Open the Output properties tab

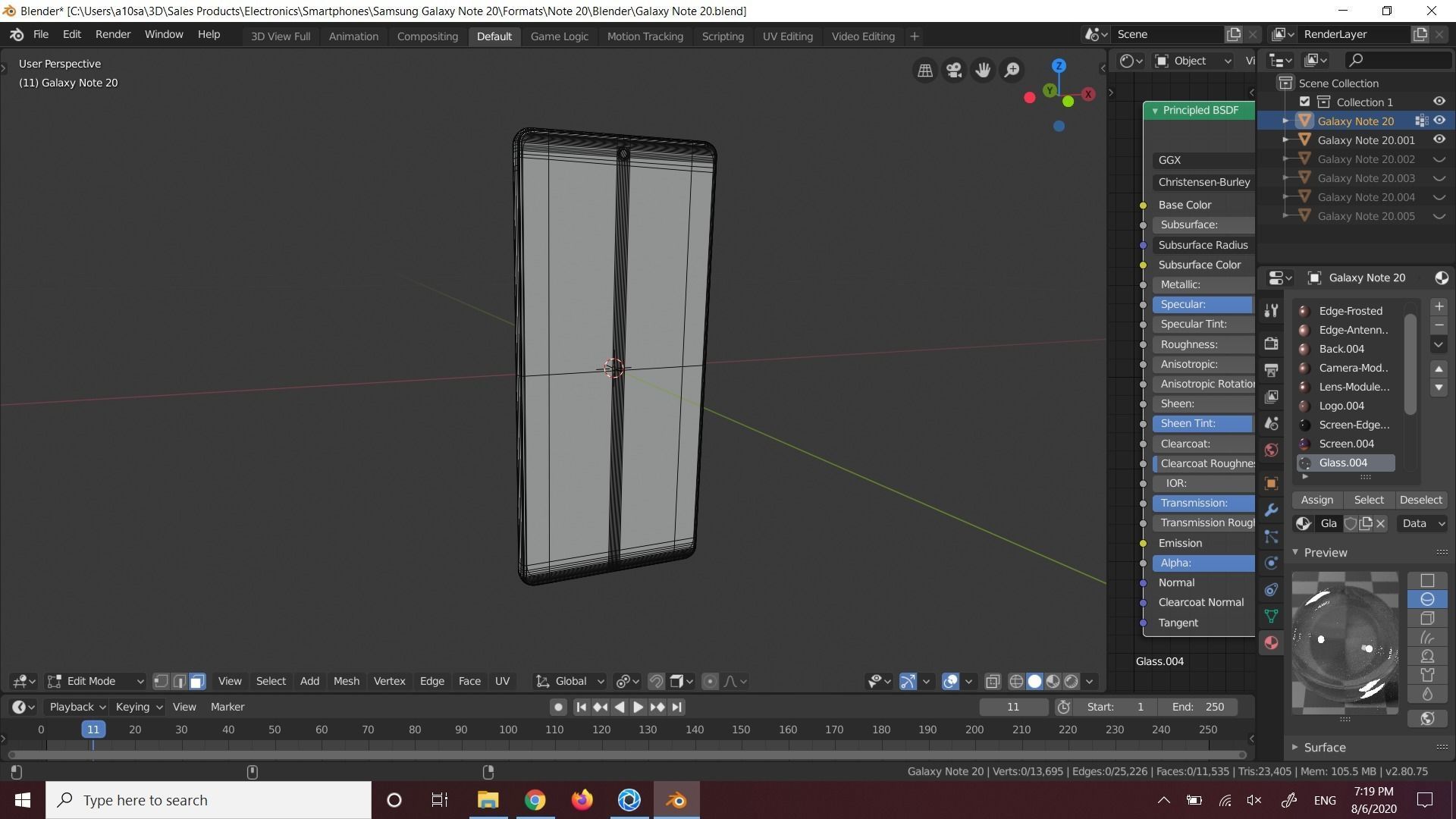pos(1271,370)
